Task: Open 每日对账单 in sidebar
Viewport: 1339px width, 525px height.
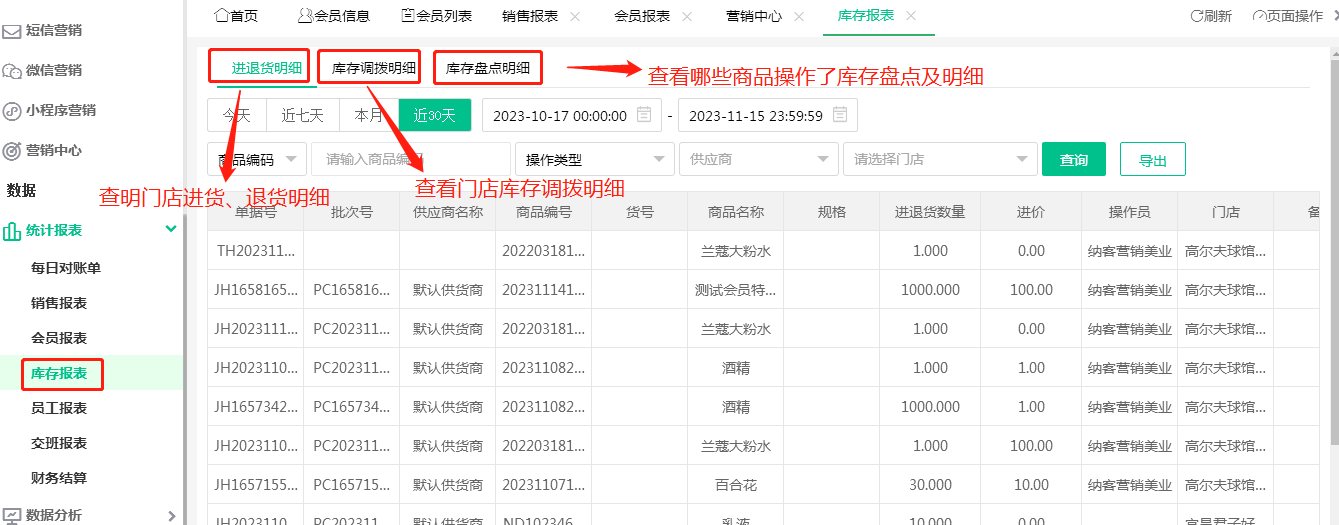Action: pos(66,268)
